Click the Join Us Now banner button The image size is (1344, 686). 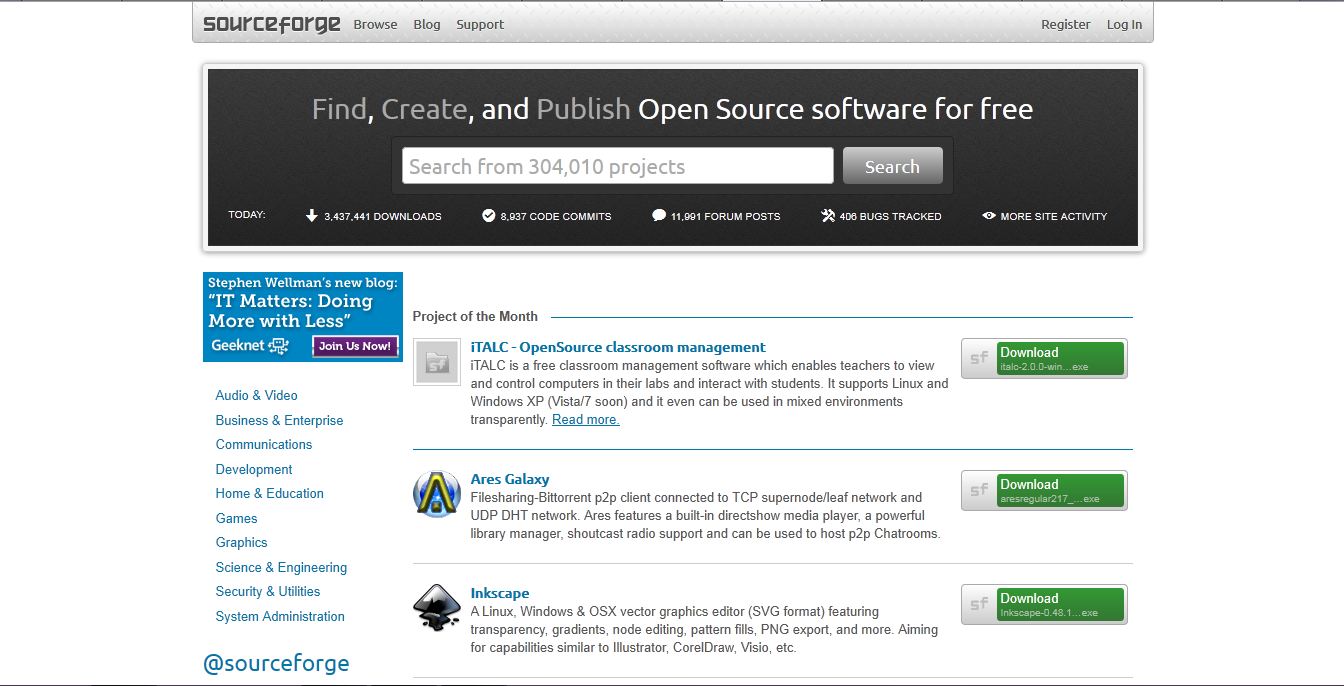pos(355,346)
